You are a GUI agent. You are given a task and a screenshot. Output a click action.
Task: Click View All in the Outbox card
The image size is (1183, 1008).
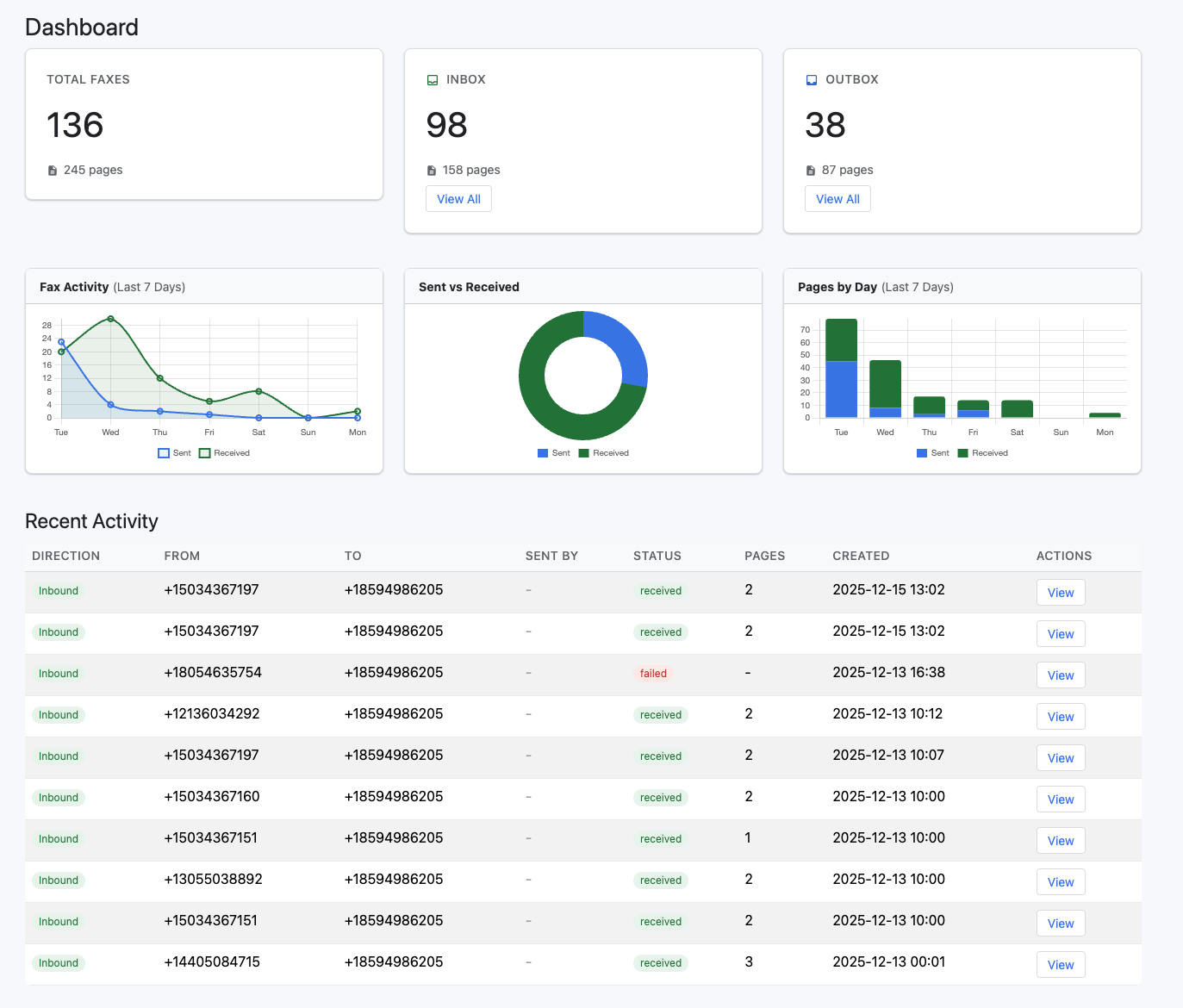click(x=837, y=198)
